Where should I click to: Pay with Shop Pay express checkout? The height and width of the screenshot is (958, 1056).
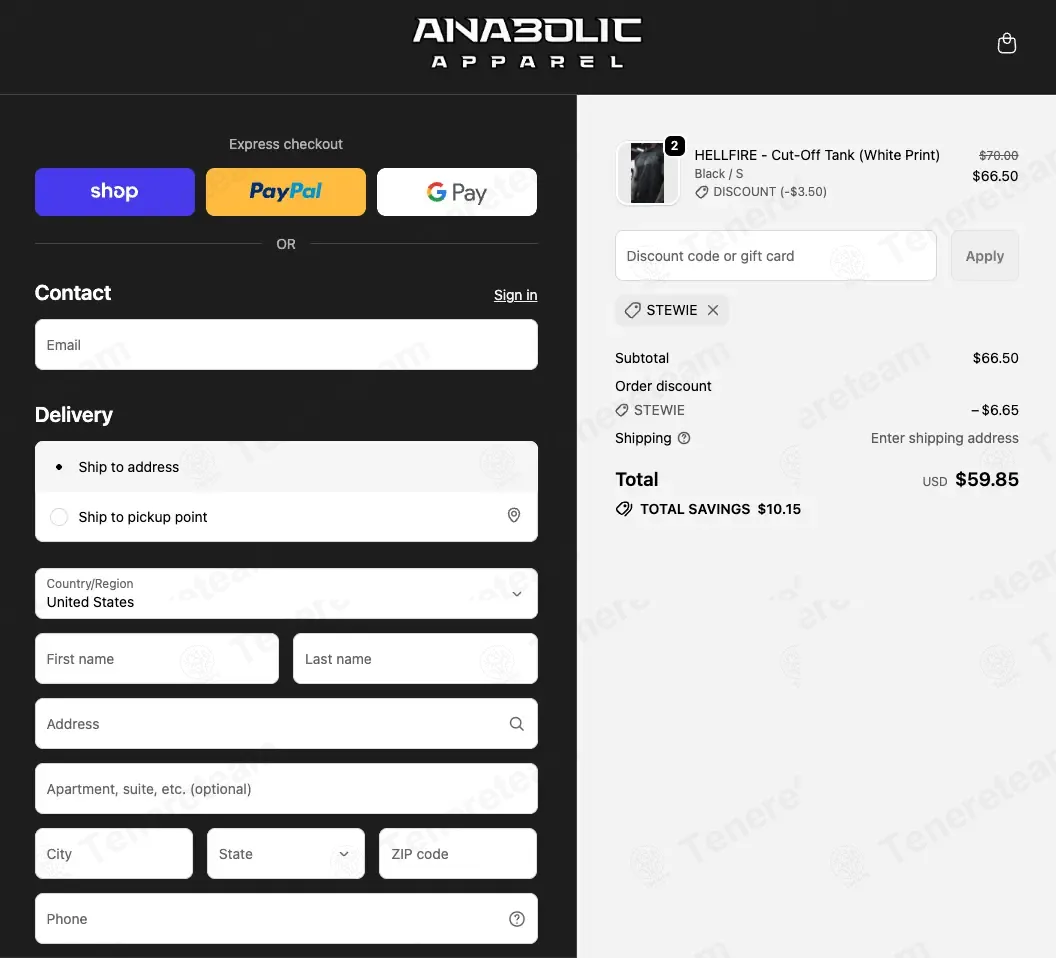114,192
